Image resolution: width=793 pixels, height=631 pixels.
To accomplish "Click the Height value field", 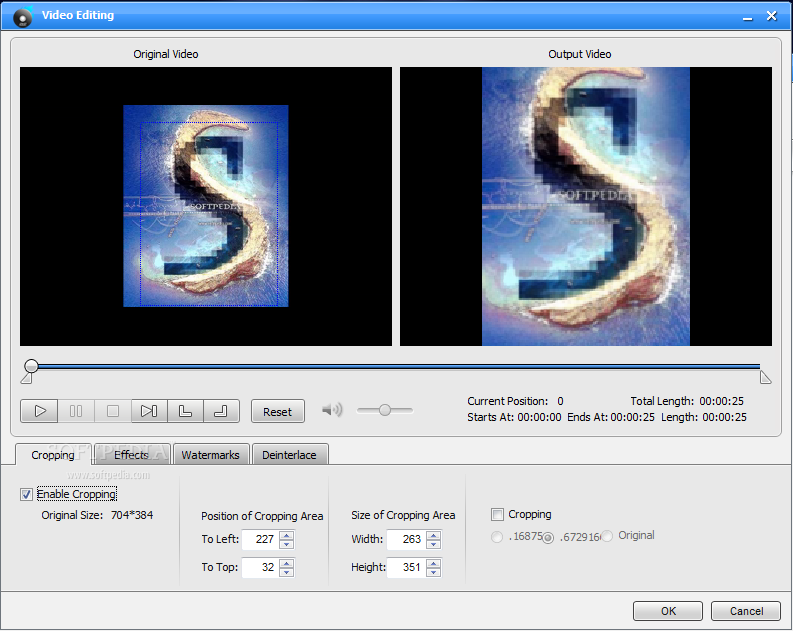I will (x=407, y=567).
